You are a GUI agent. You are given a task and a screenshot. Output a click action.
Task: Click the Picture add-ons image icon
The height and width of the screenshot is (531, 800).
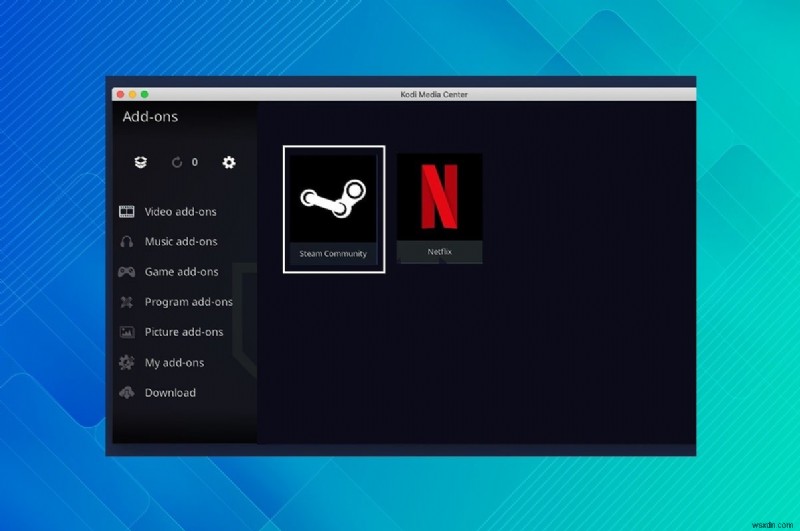pos(127,332)
